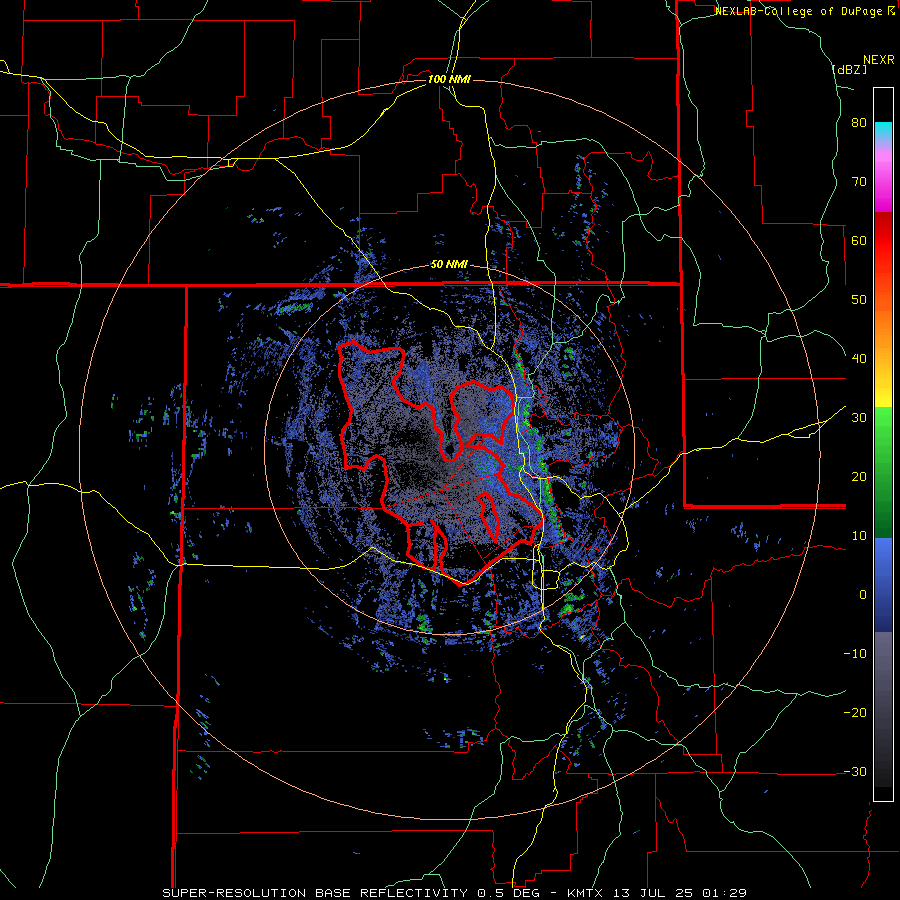Click the 50 NMI range ring label
This screenshot has height=900, width=900.
tap(449, 265)
